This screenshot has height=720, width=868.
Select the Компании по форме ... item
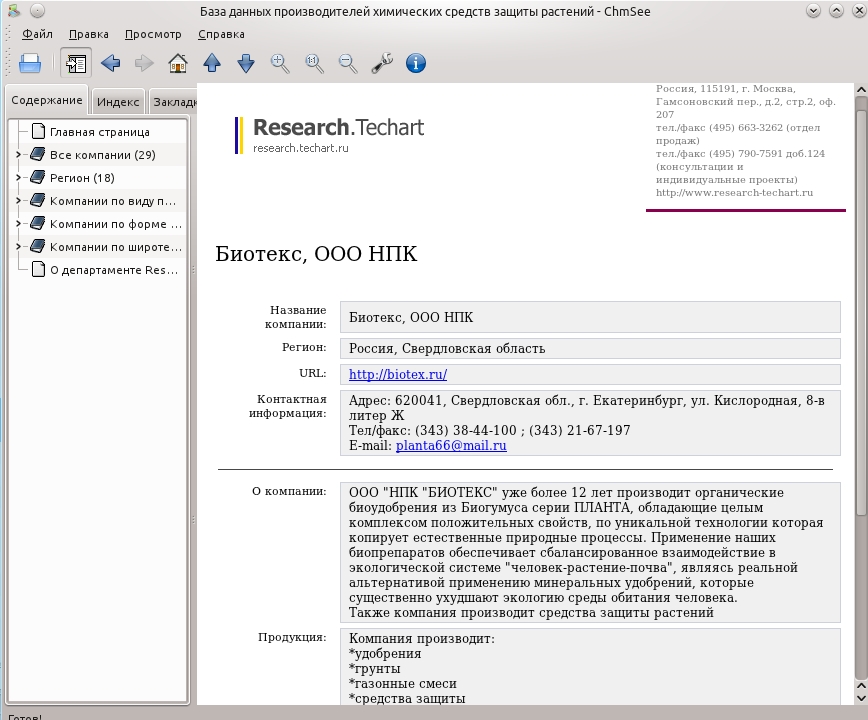pyautogui.click(x=116, y=224)
